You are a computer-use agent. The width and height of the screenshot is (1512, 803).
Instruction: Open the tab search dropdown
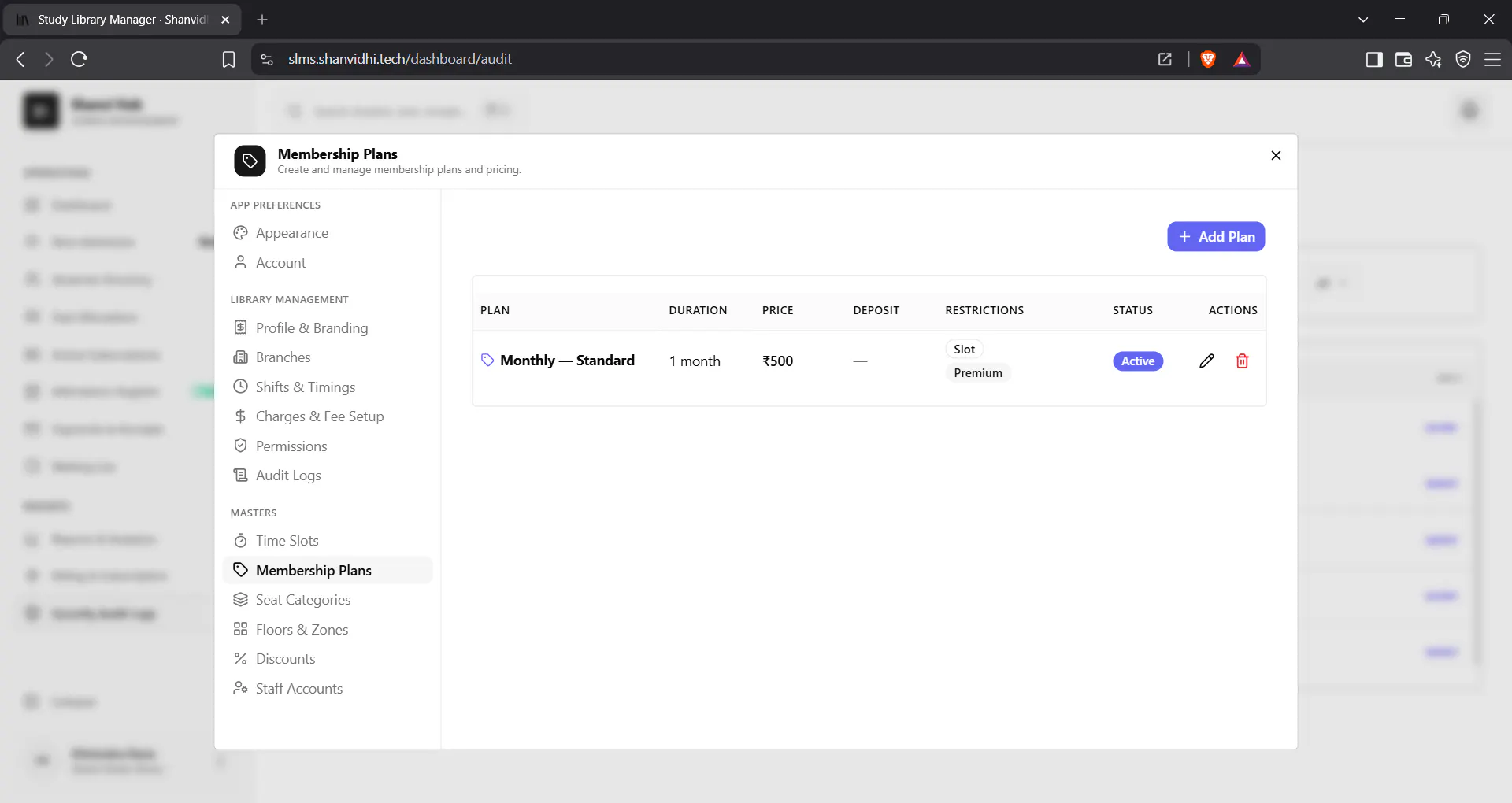(1363, 20)
